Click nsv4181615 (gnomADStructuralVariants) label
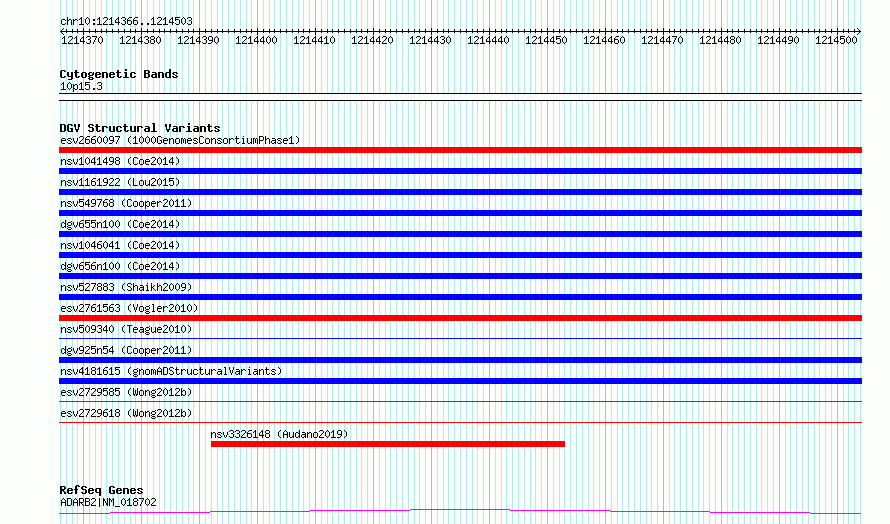The height and width of the screenshot is (524, 890). tap(171, 371)
